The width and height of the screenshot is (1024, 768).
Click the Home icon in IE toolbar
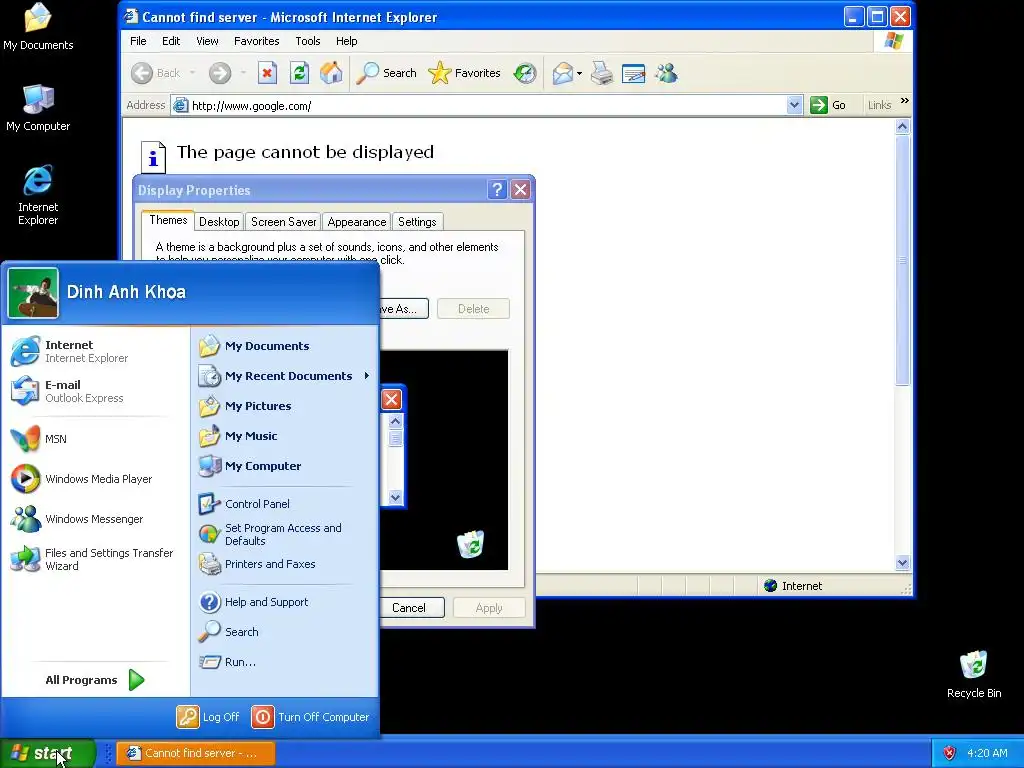[x=331, y=73]
